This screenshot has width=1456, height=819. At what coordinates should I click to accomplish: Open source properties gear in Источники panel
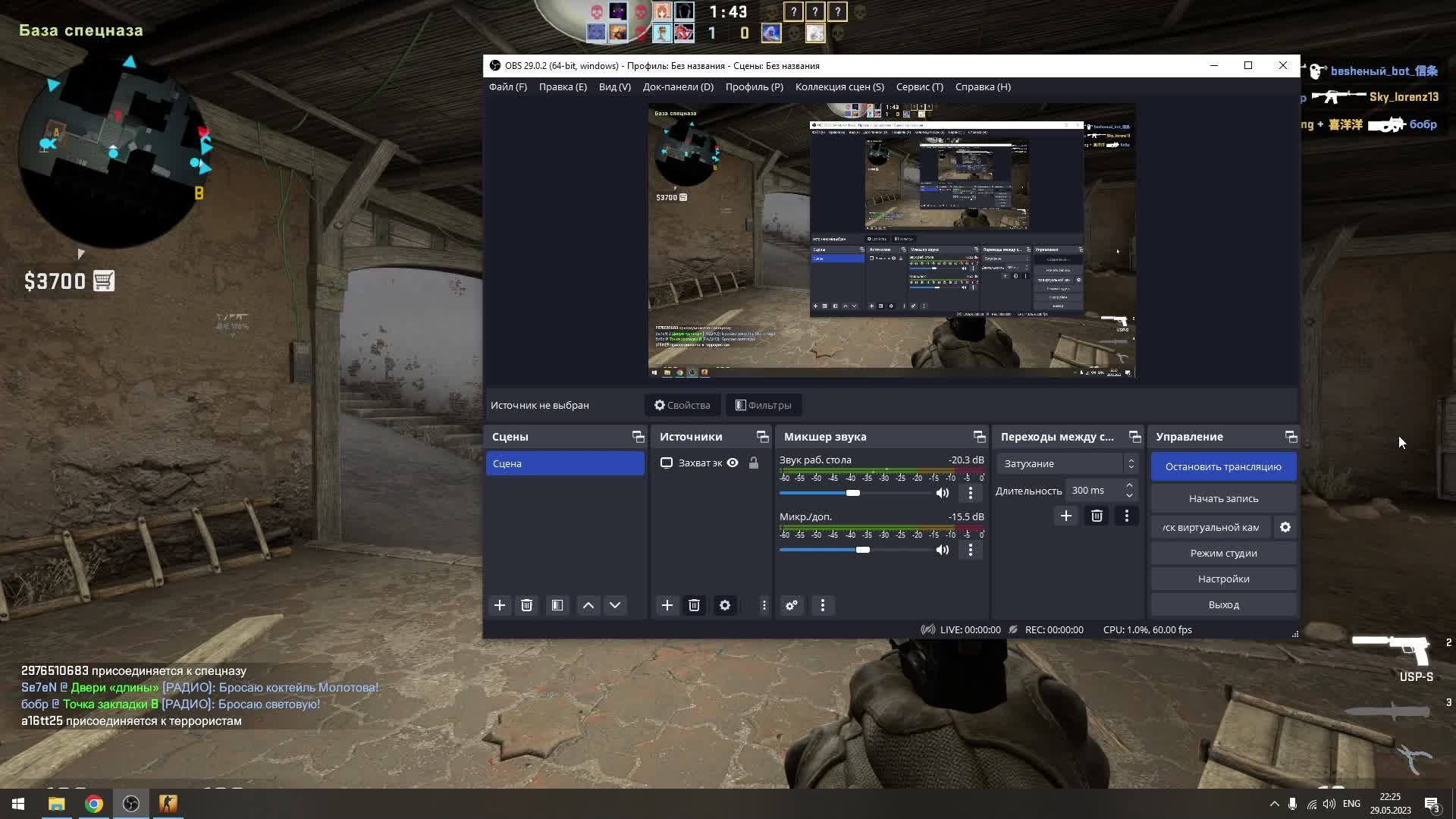(725, 605)
